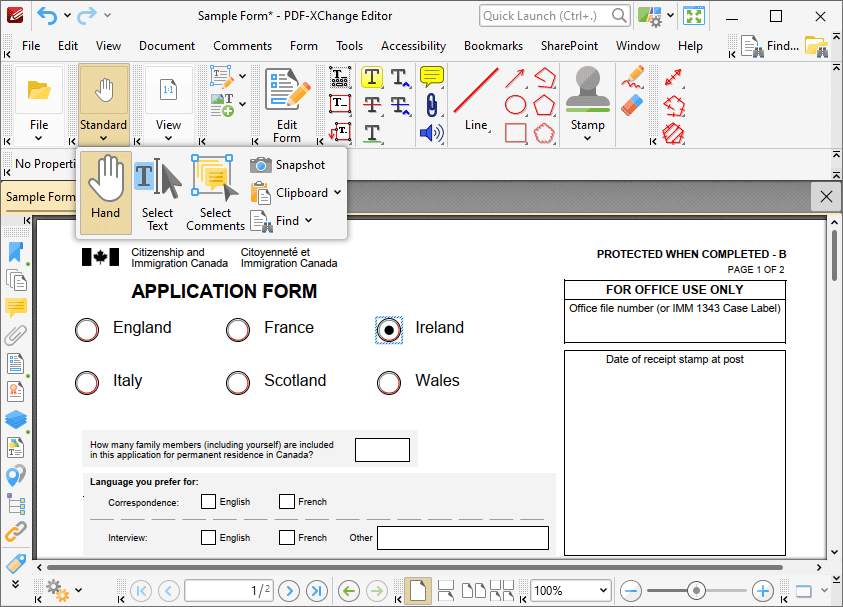Select the Rectangle shape tool
Viewport: 843px width, 607px height.
point(515,133)
